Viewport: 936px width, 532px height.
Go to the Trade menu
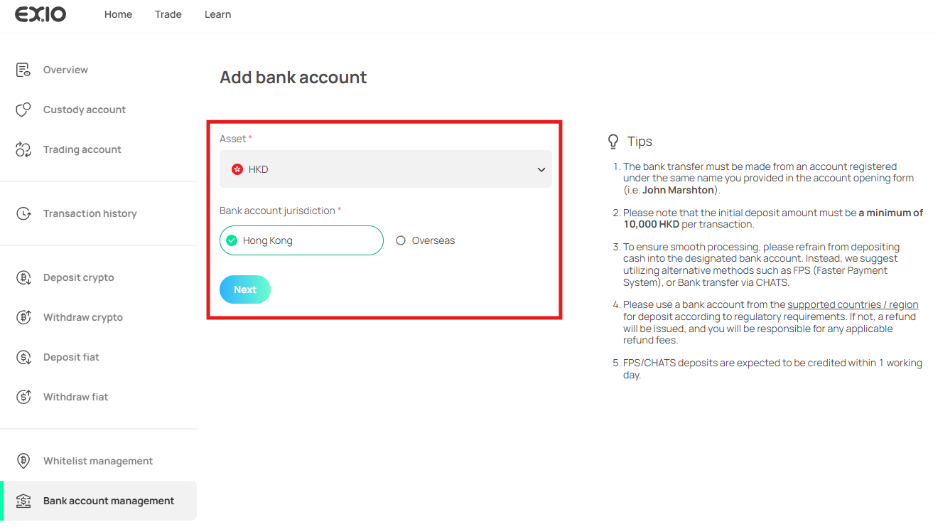pos(168,15)
